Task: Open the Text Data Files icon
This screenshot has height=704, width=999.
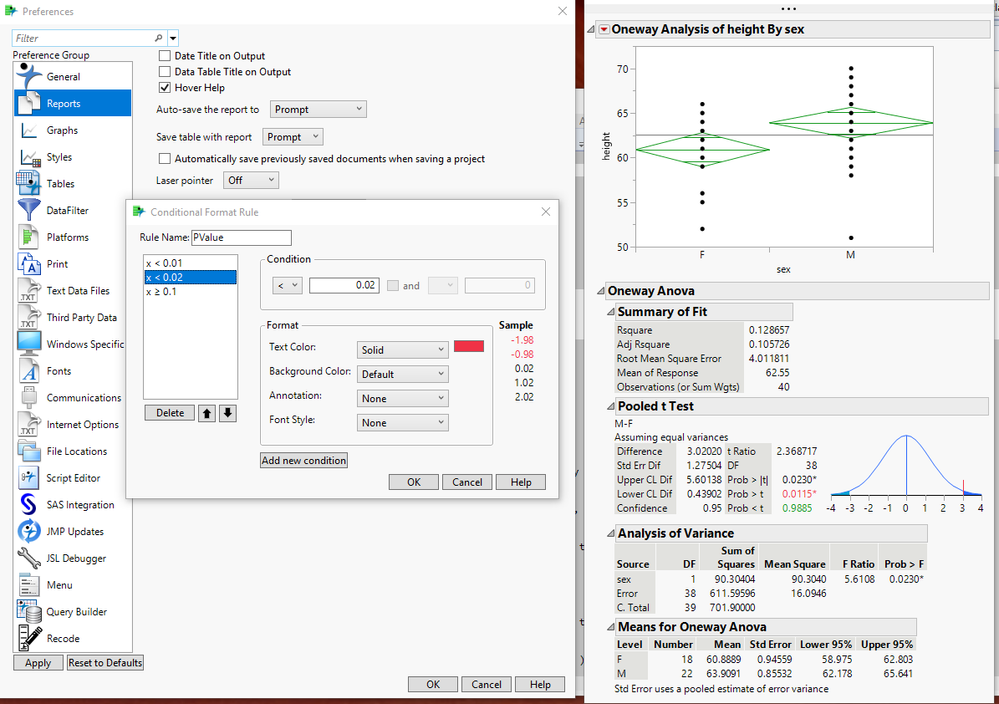Action: [29, 291]
